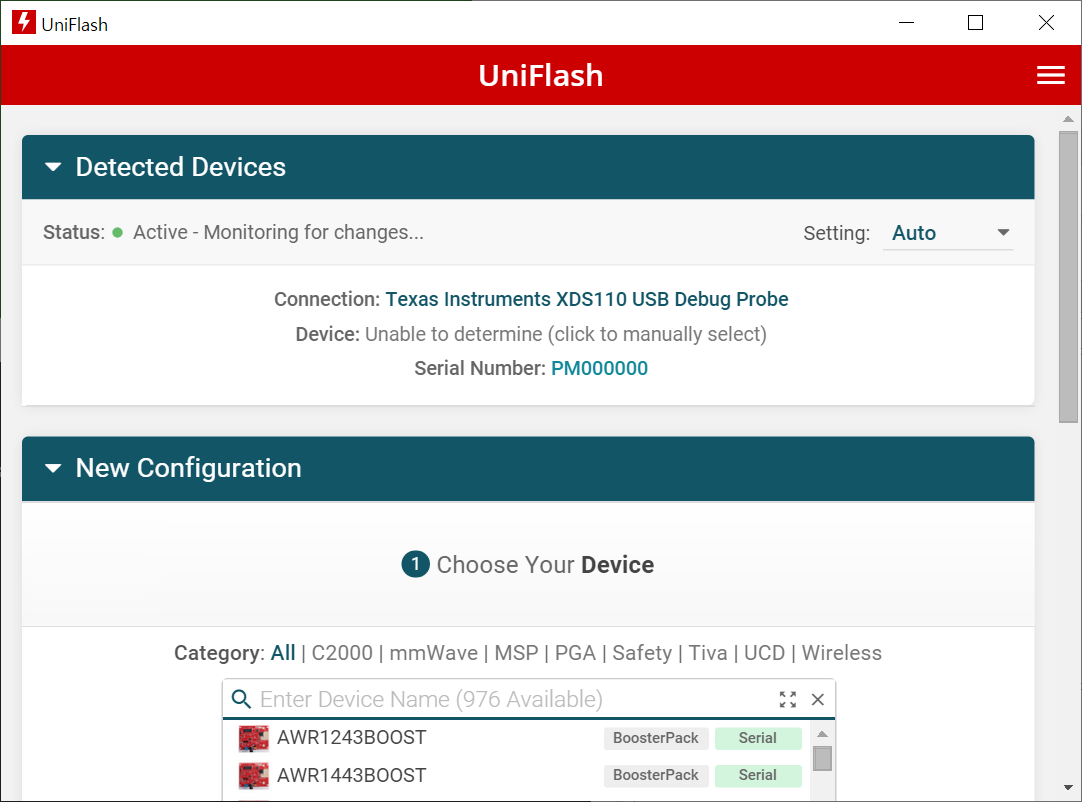Click BoosterPack tag on AWR1443BOOST row
Screen dimensions: 1082x802
coord(656,775)
